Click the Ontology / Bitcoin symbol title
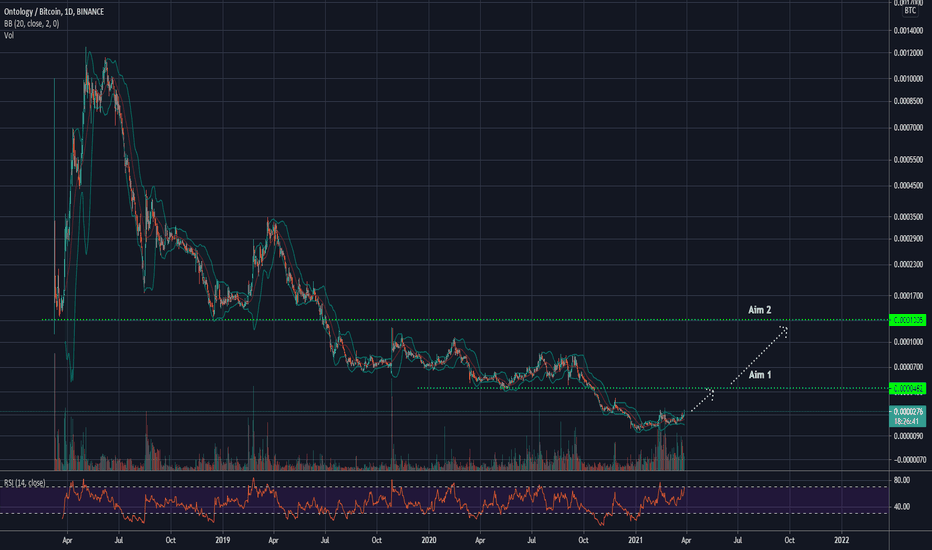932x550 pixels. (53, 11)
